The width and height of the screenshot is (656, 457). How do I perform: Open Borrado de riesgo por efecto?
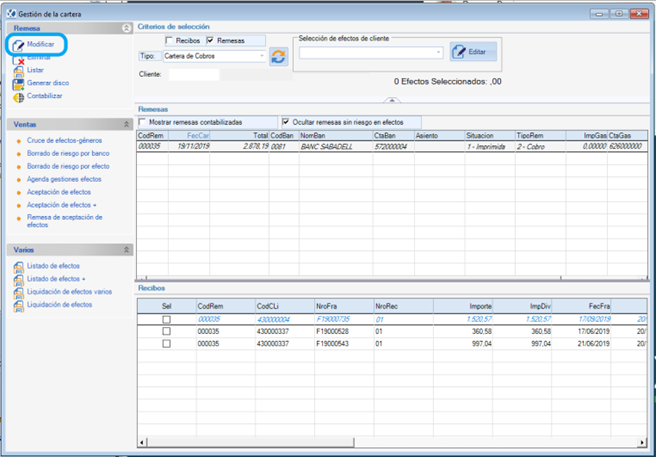pos(68,167)
